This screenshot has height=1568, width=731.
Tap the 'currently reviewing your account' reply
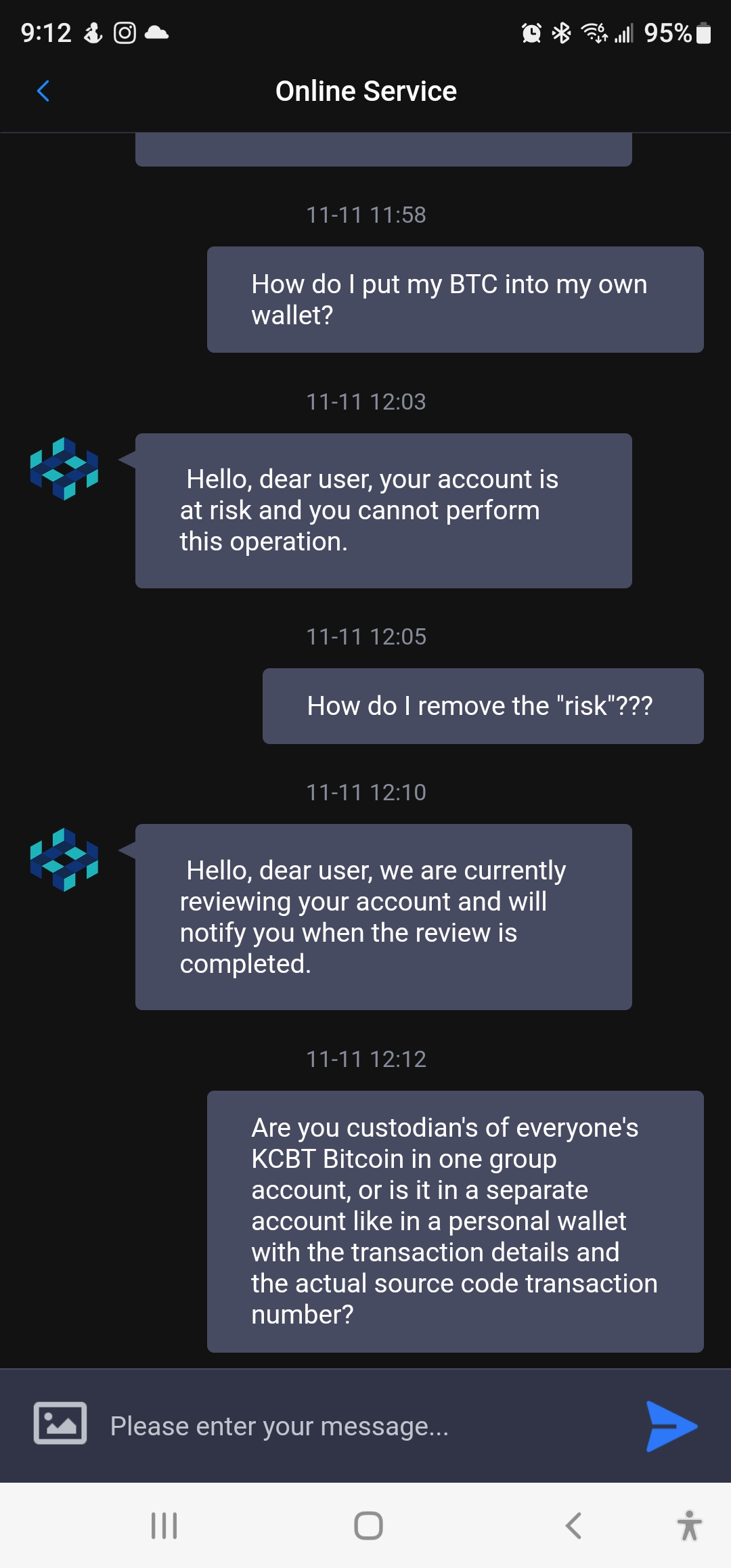click(383, 917)
